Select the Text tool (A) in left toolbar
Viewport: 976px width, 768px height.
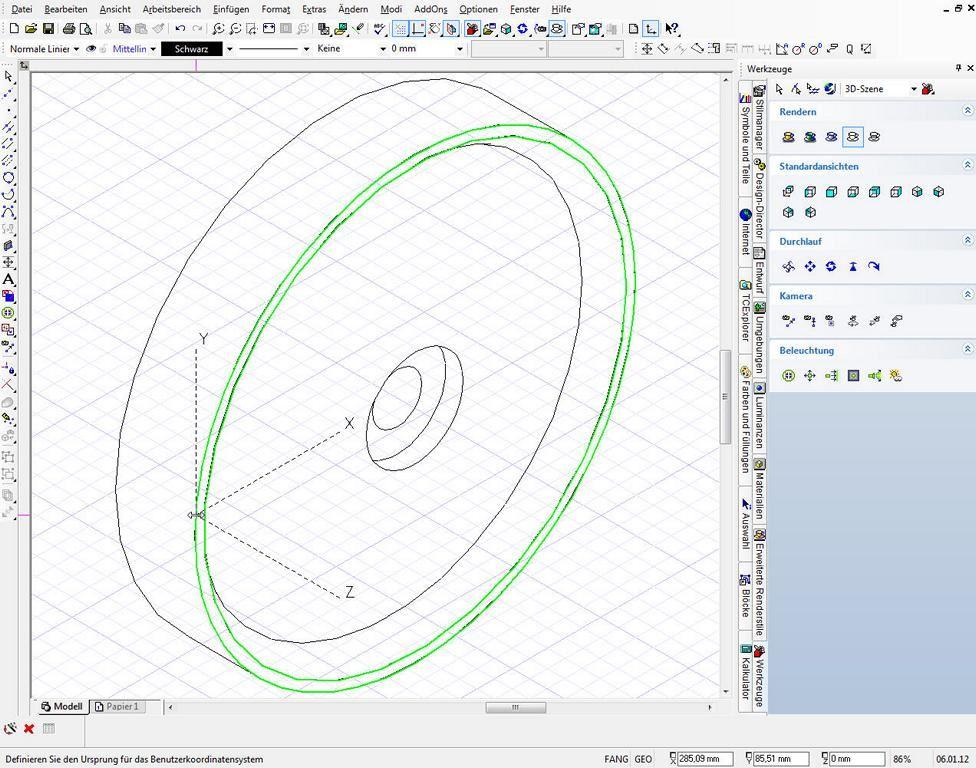pyautogui.click(x=8, y=279)
